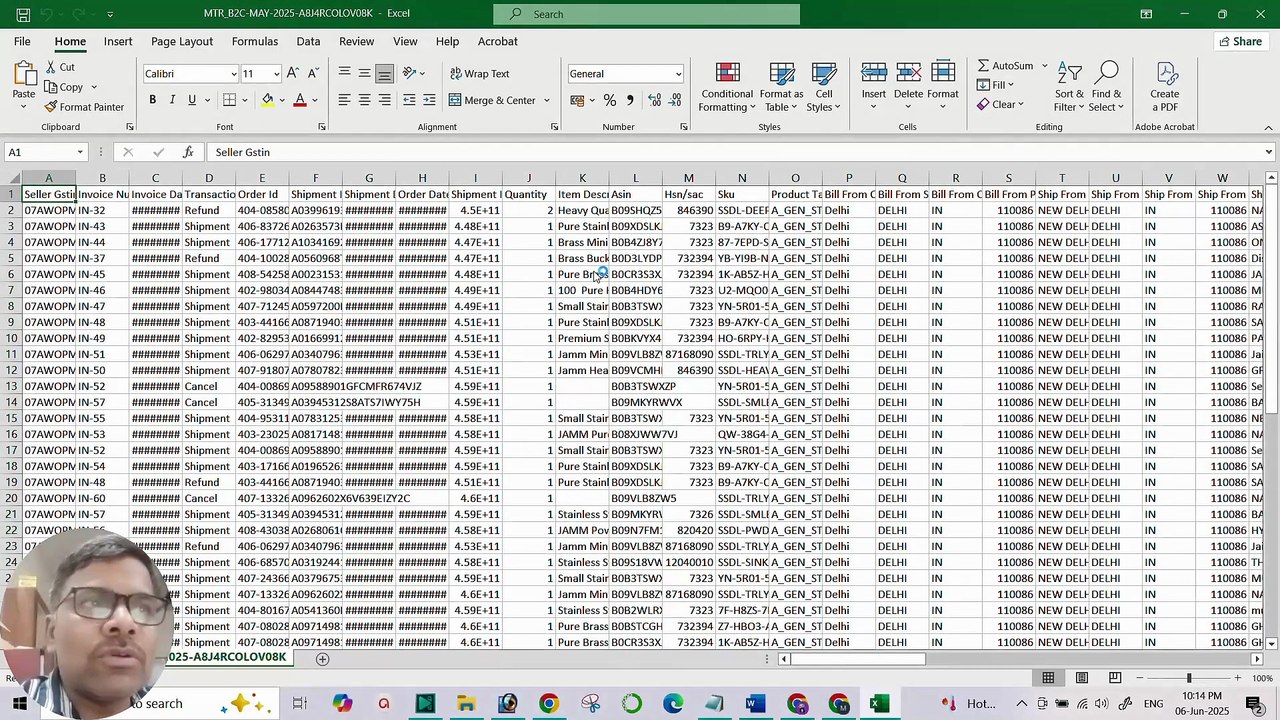
Task: Click the Save icon in title bar
Action: (23, 14)
